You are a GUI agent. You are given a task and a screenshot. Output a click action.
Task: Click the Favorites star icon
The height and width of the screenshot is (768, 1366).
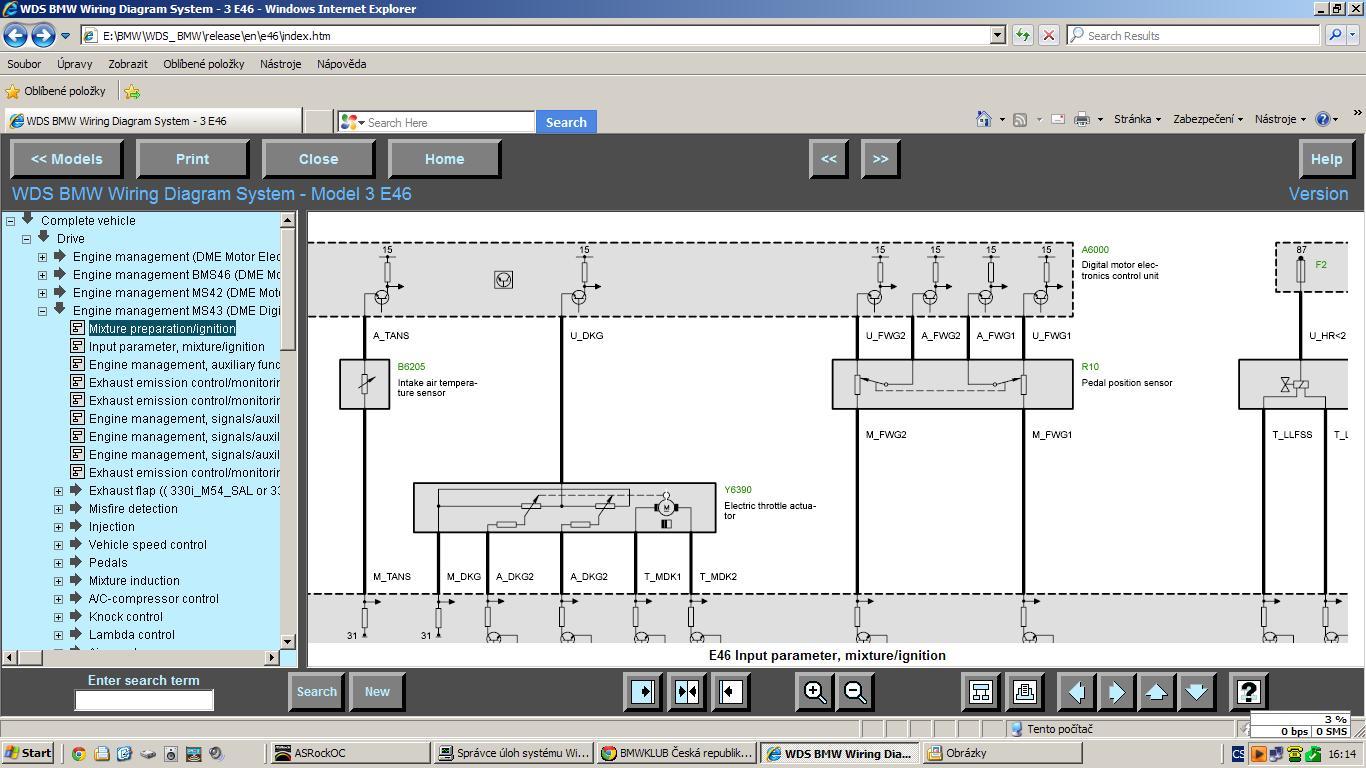click(x=13, y=91)
